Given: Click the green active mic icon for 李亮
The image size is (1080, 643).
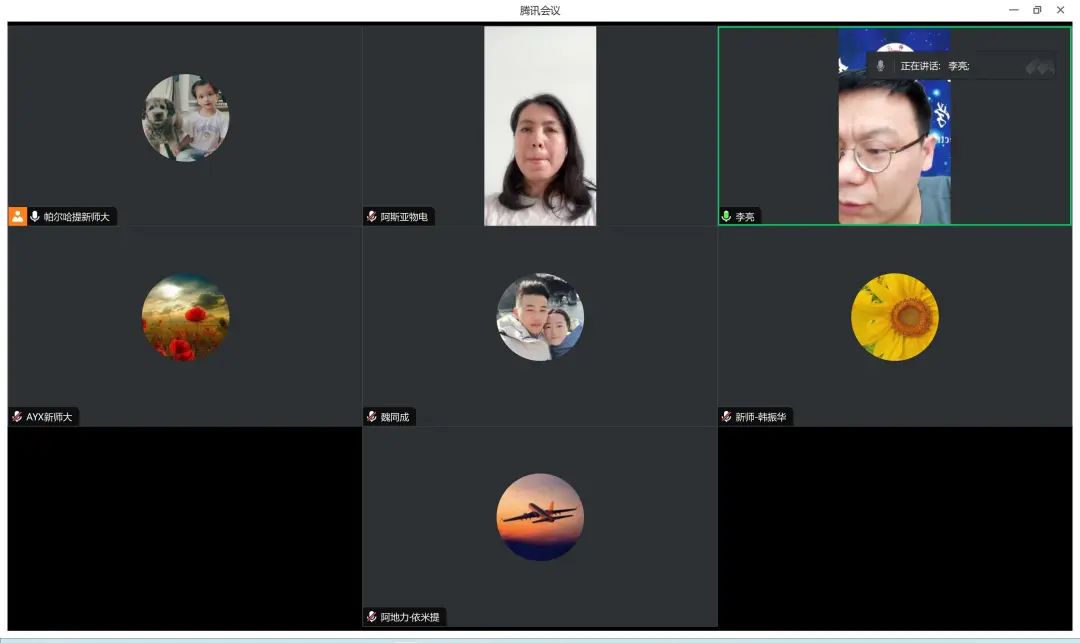Looking at the screenshot, I should 727,216.
